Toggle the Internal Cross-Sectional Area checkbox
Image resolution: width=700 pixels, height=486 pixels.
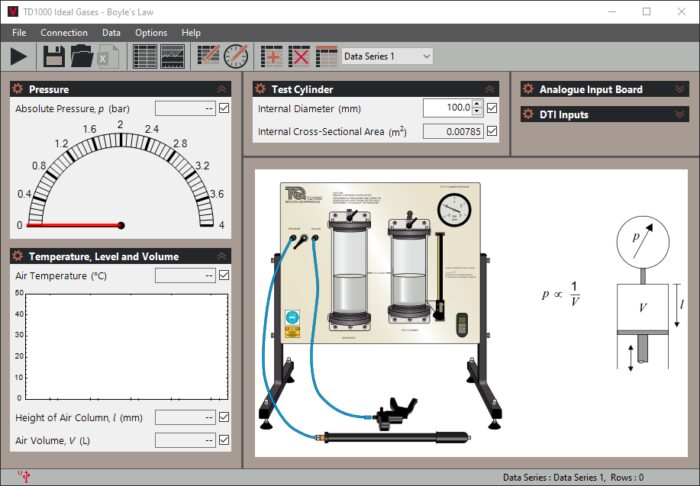[492, 131]
